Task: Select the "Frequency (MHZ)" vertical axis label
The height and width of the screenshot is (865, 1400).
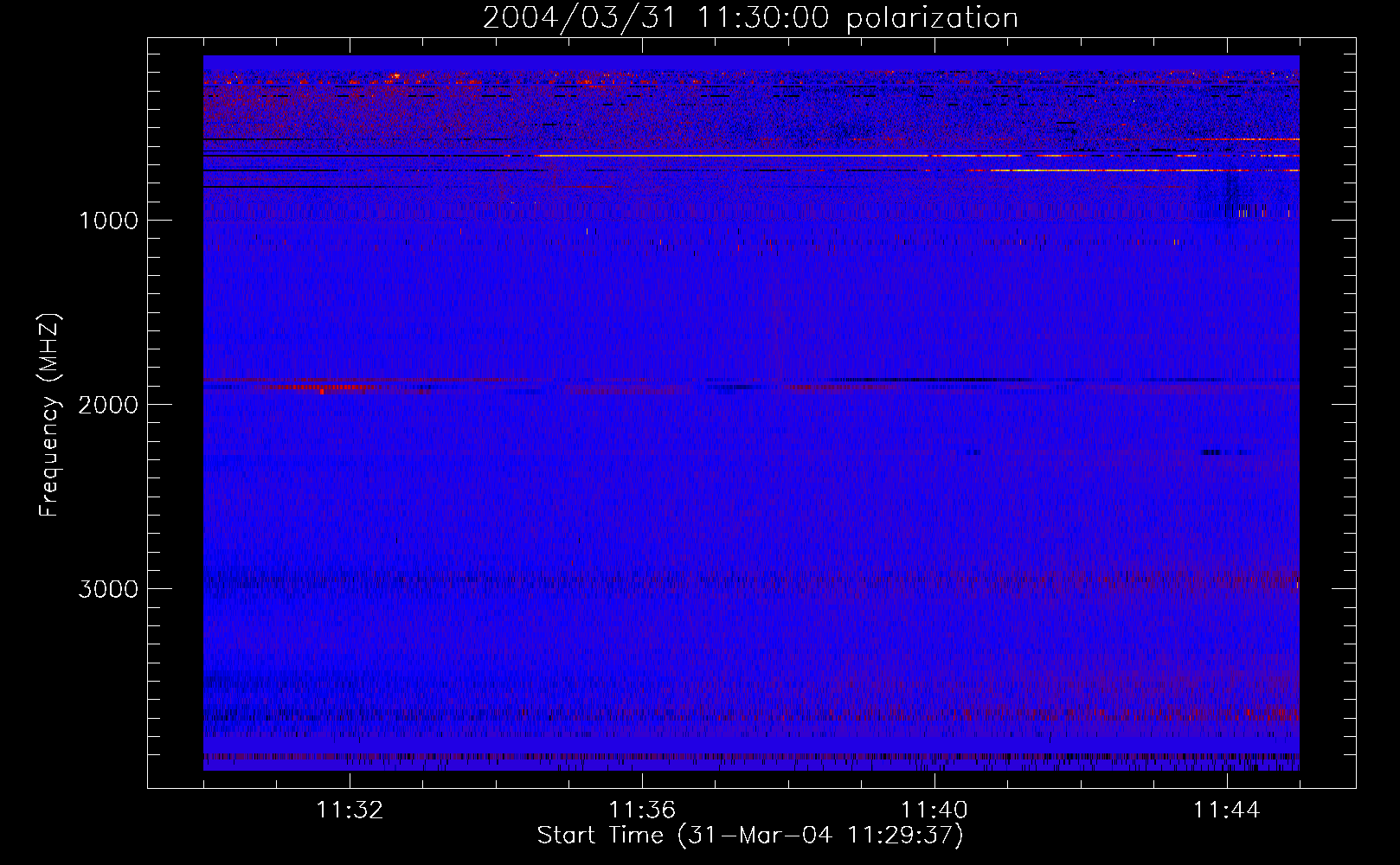Action: pyautogui.click(x=49, y=415)
